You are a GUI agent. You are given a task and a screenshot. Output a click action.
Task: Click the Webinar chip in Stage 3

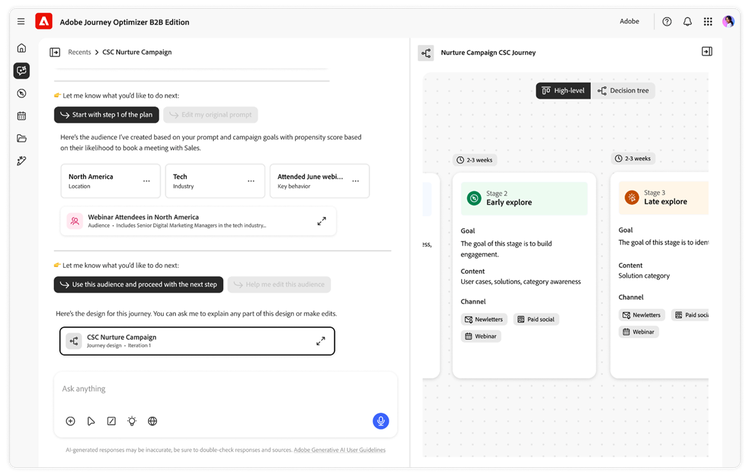tap(639, 332)
